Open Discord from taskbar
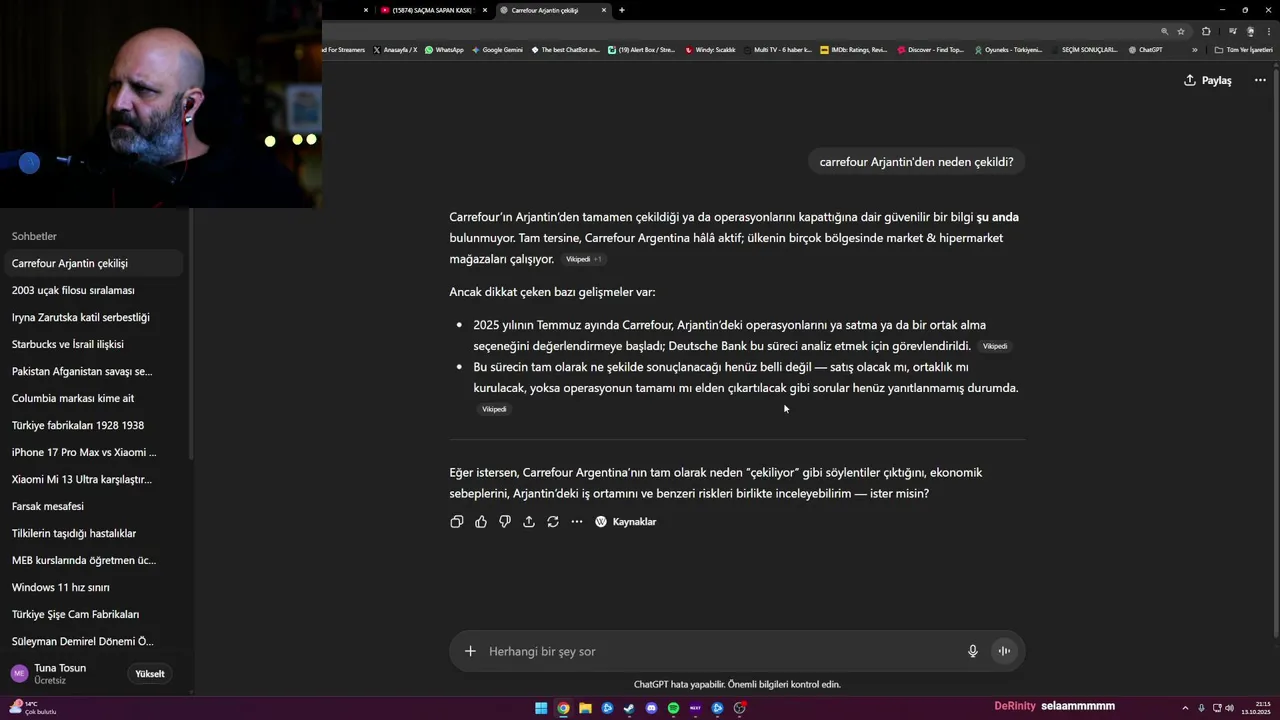 click(651, 708)
